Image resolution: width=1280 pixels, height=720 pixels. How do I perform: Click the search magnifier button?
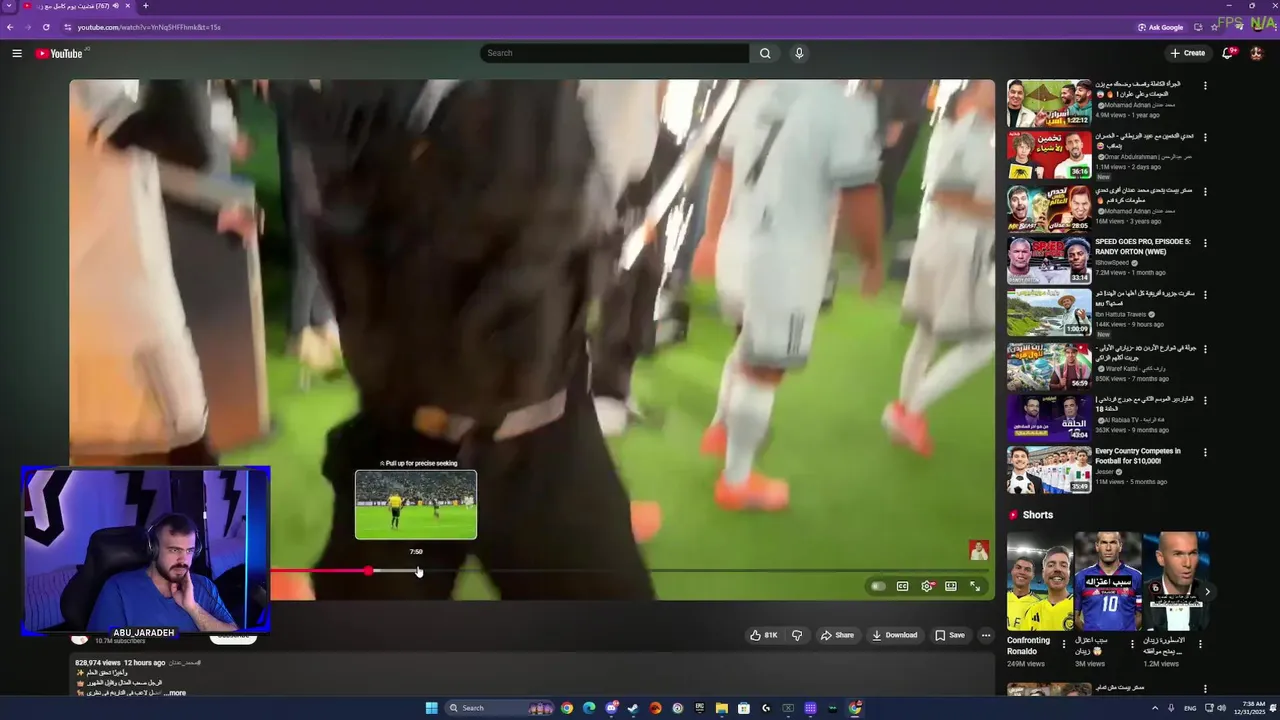765,53
